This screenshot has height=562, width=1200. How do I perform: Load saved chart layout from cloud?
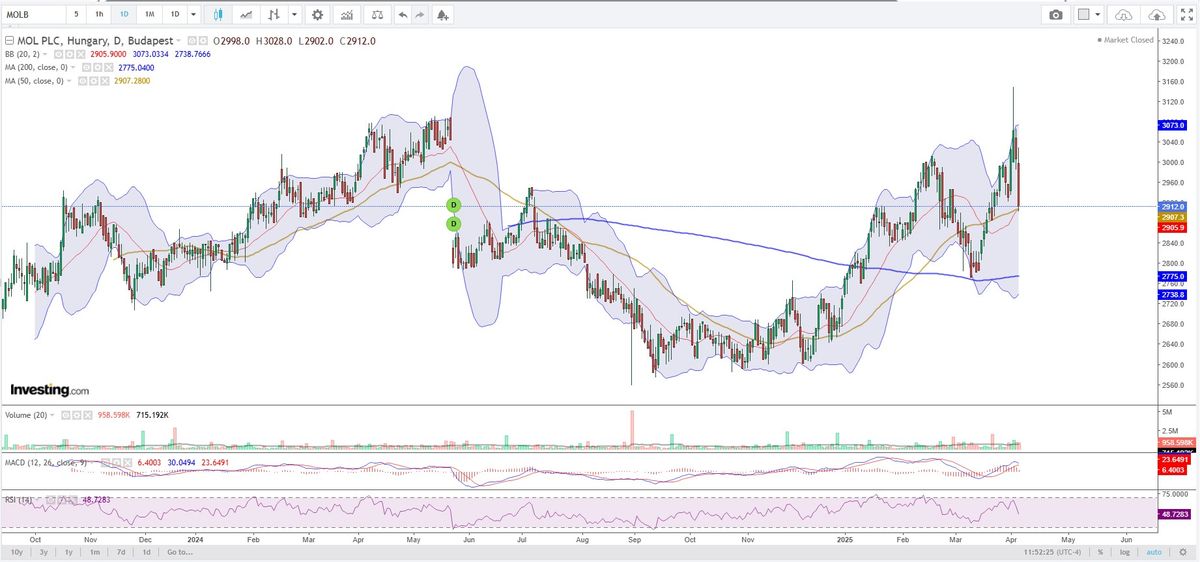[x=1122, y=15]
